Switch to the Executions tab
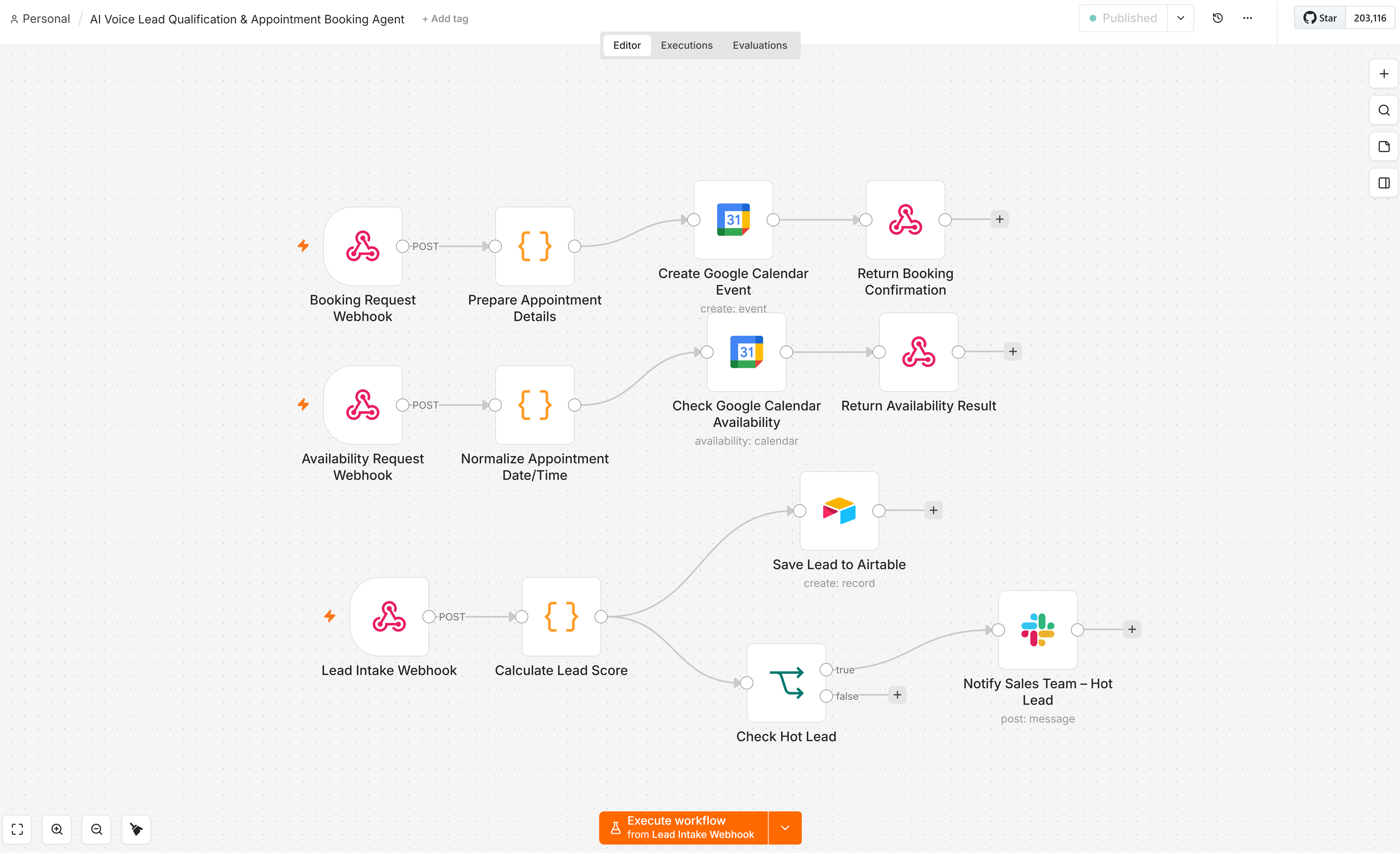1400x853 pixels. [686, 45]
